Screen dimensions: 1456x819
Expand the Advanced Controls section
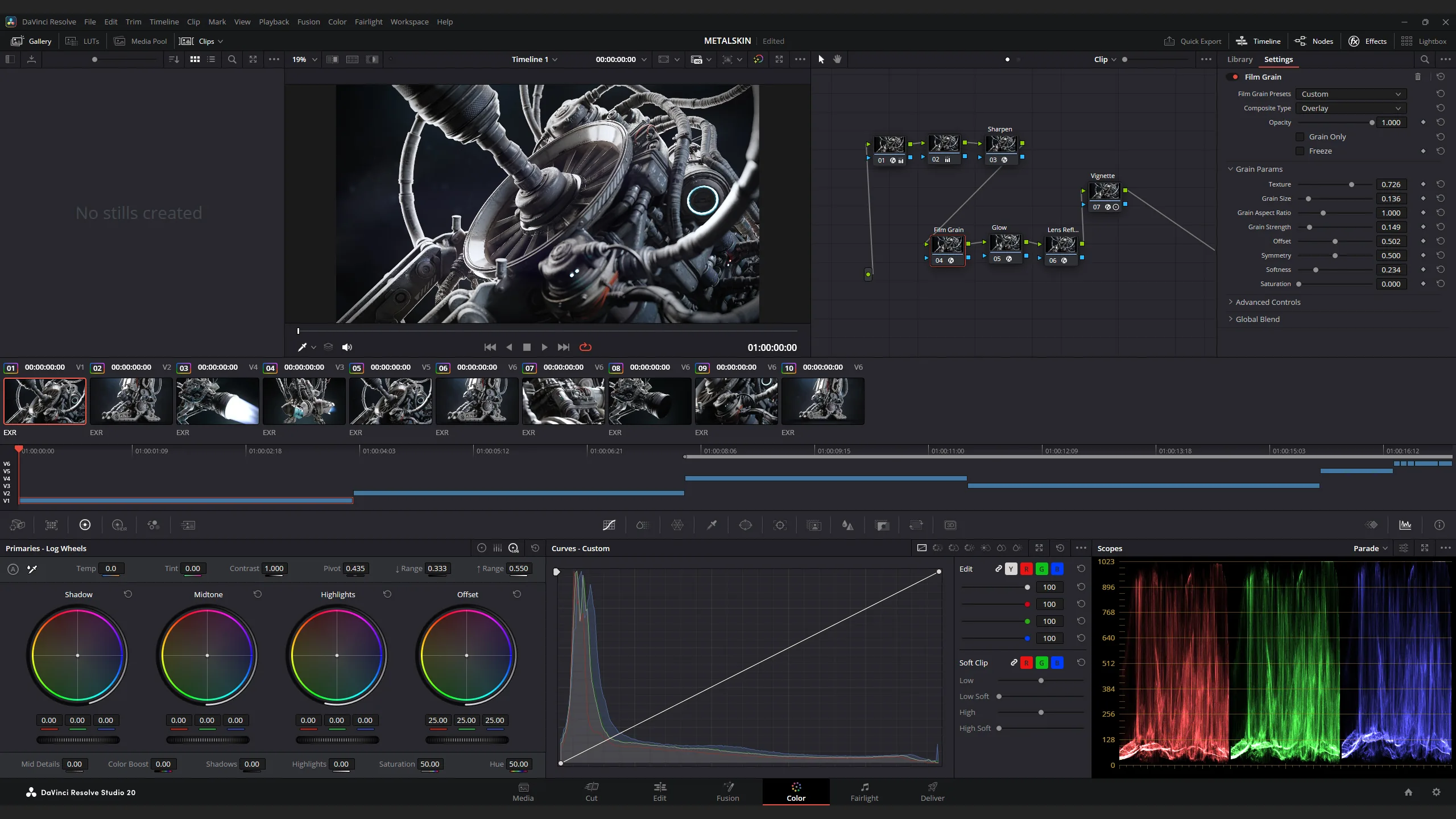[1268, 302]
